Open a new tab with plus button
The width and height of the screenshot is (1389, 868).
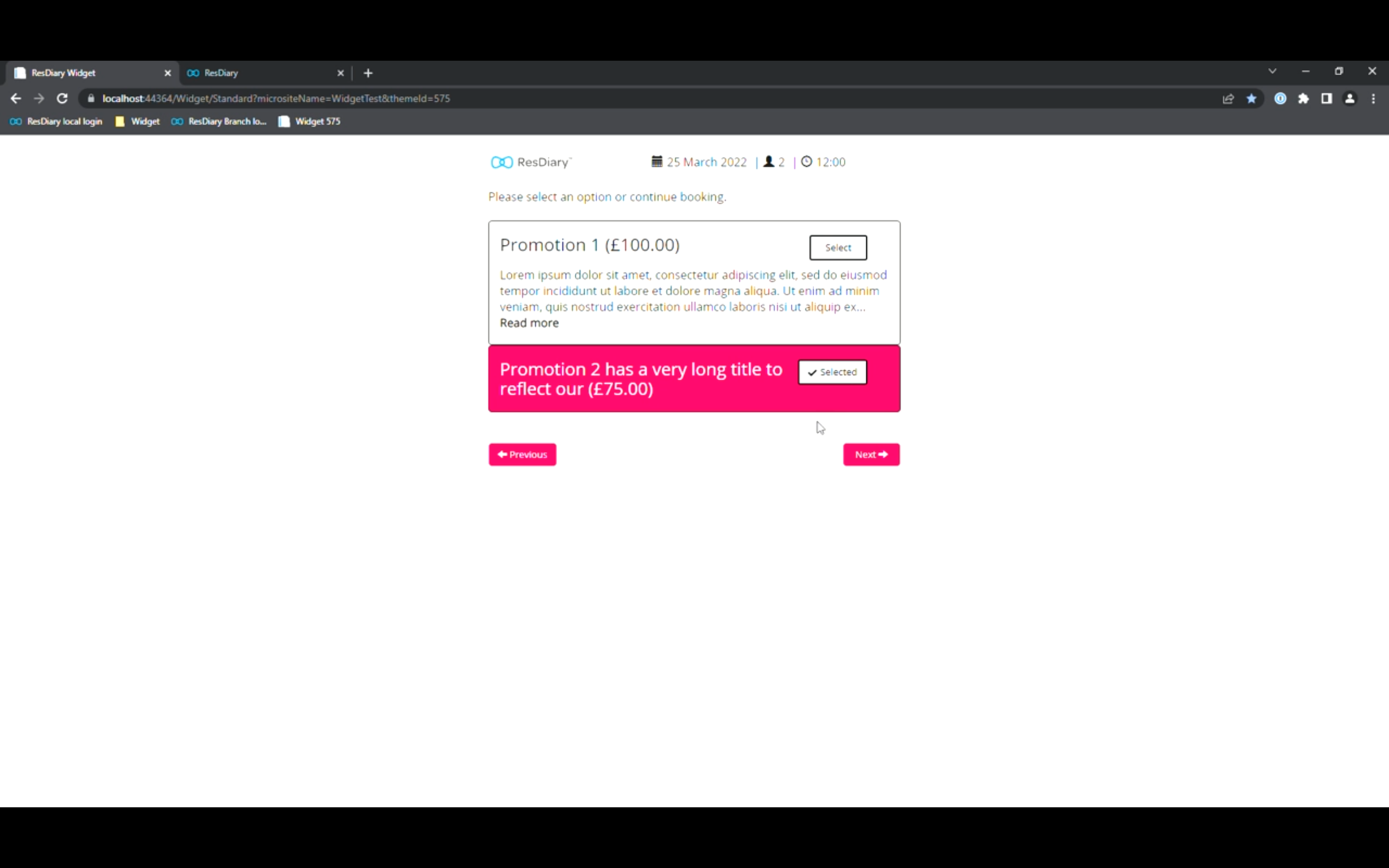point(368,73)
